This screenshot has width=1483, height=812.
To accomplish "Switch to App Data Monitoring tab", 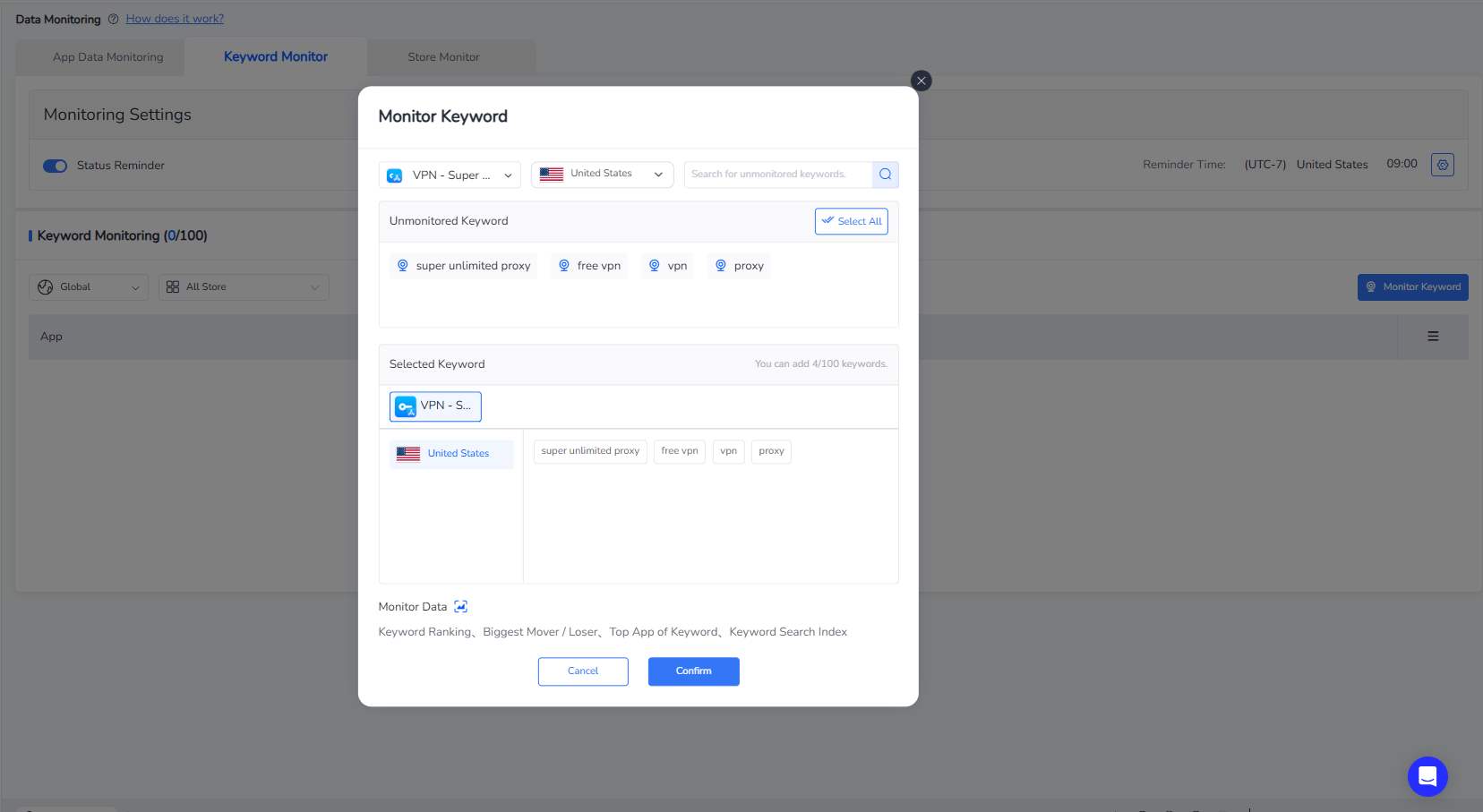I will point(108,57).
